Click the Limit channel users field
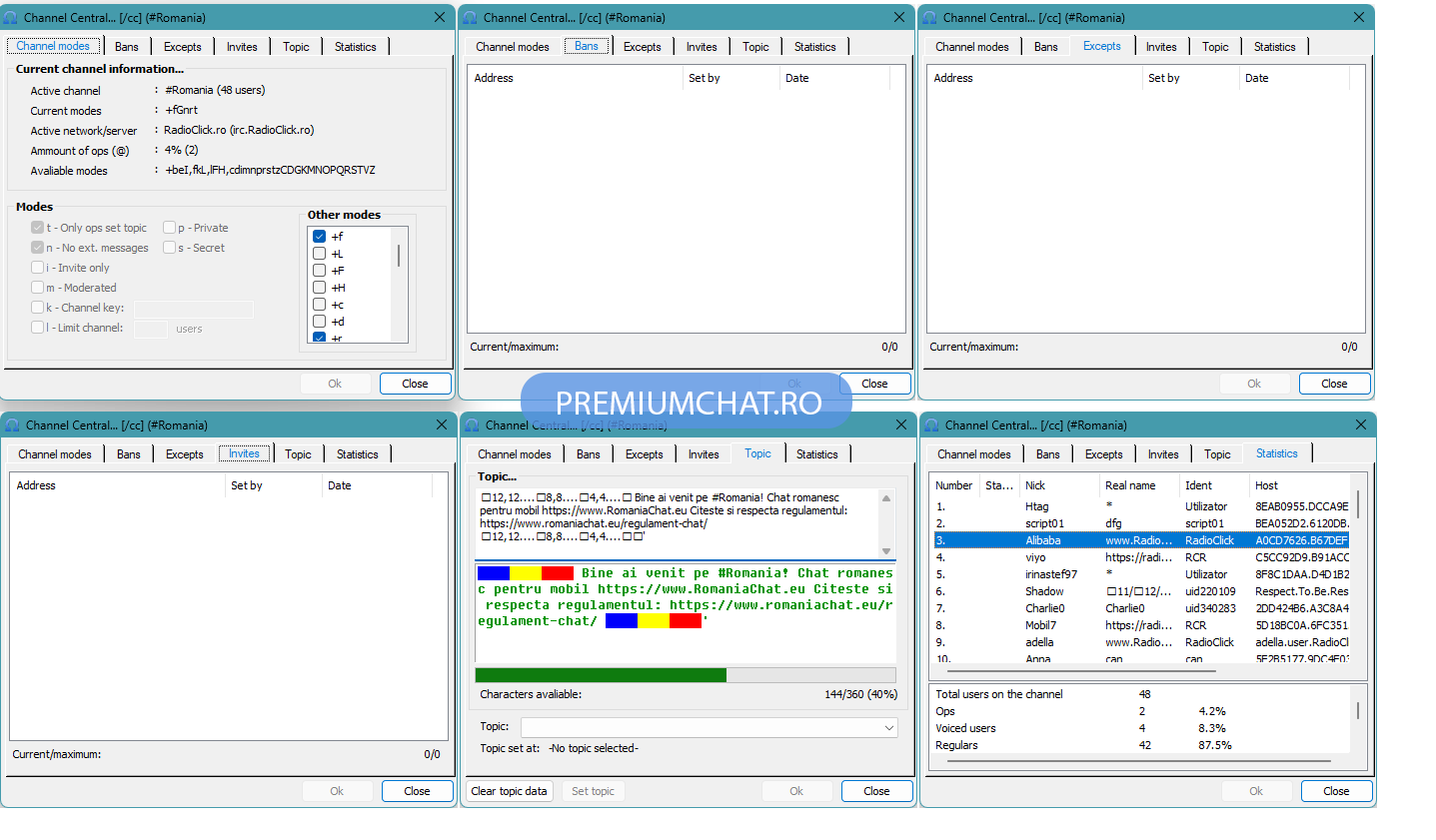This screenshot has width=1436, height=840. tap(151, 329)
